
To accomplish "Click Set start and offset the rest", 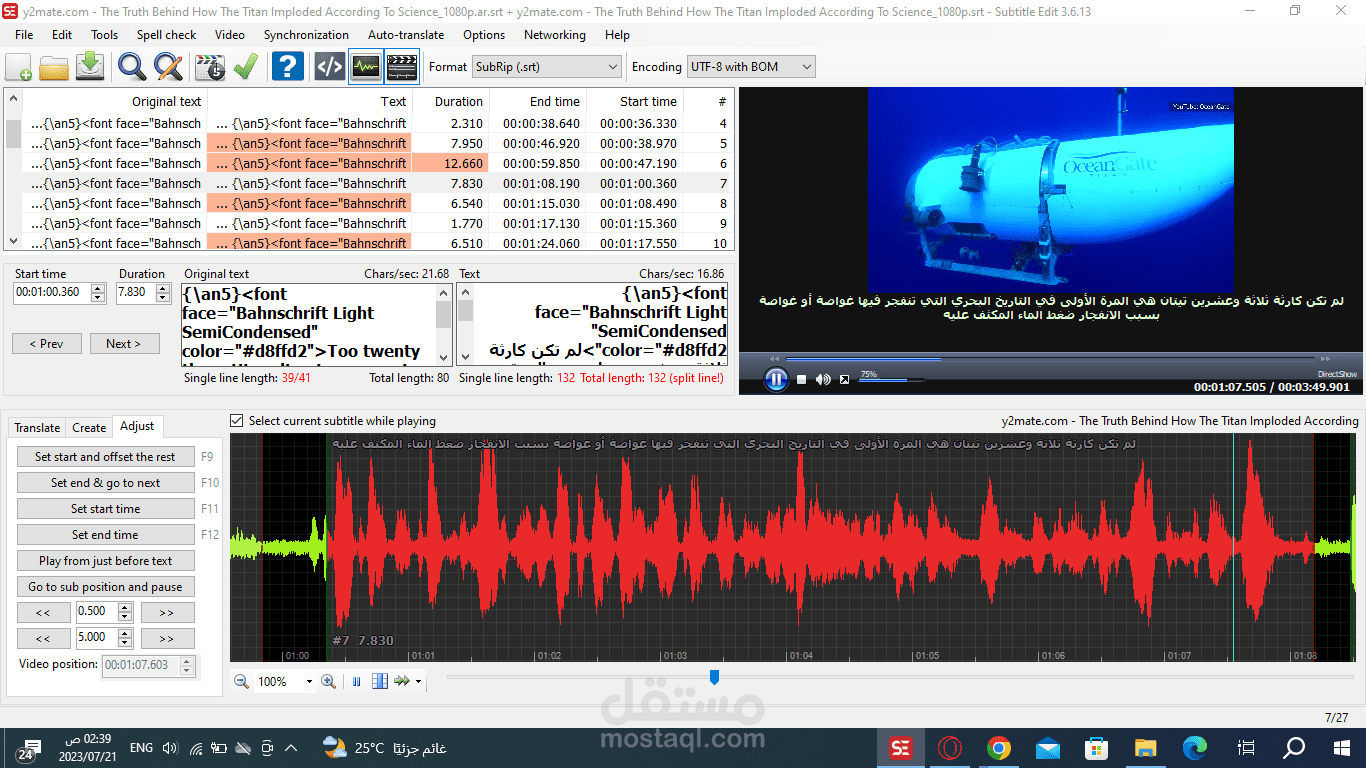I will tap(105, 457).
